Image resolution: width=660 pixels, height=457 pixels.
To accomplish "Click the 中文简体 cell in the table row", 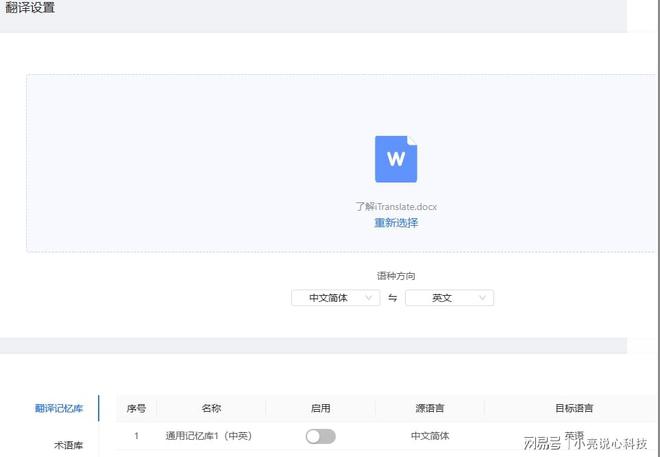I will tap(430, 436).
